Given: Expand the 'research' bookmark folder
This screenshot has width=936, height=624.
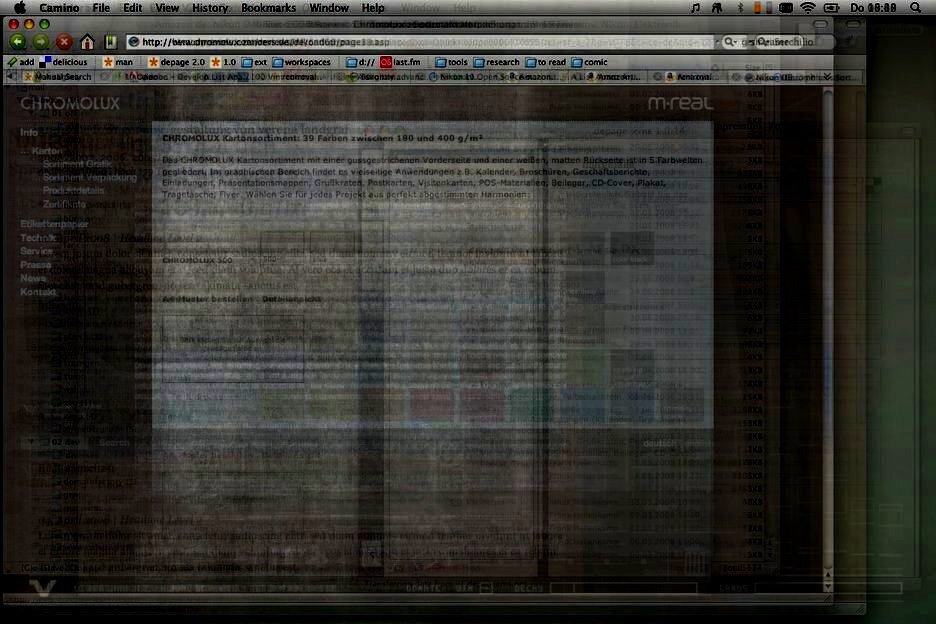Looking at the screenshot, I should 497,62.
